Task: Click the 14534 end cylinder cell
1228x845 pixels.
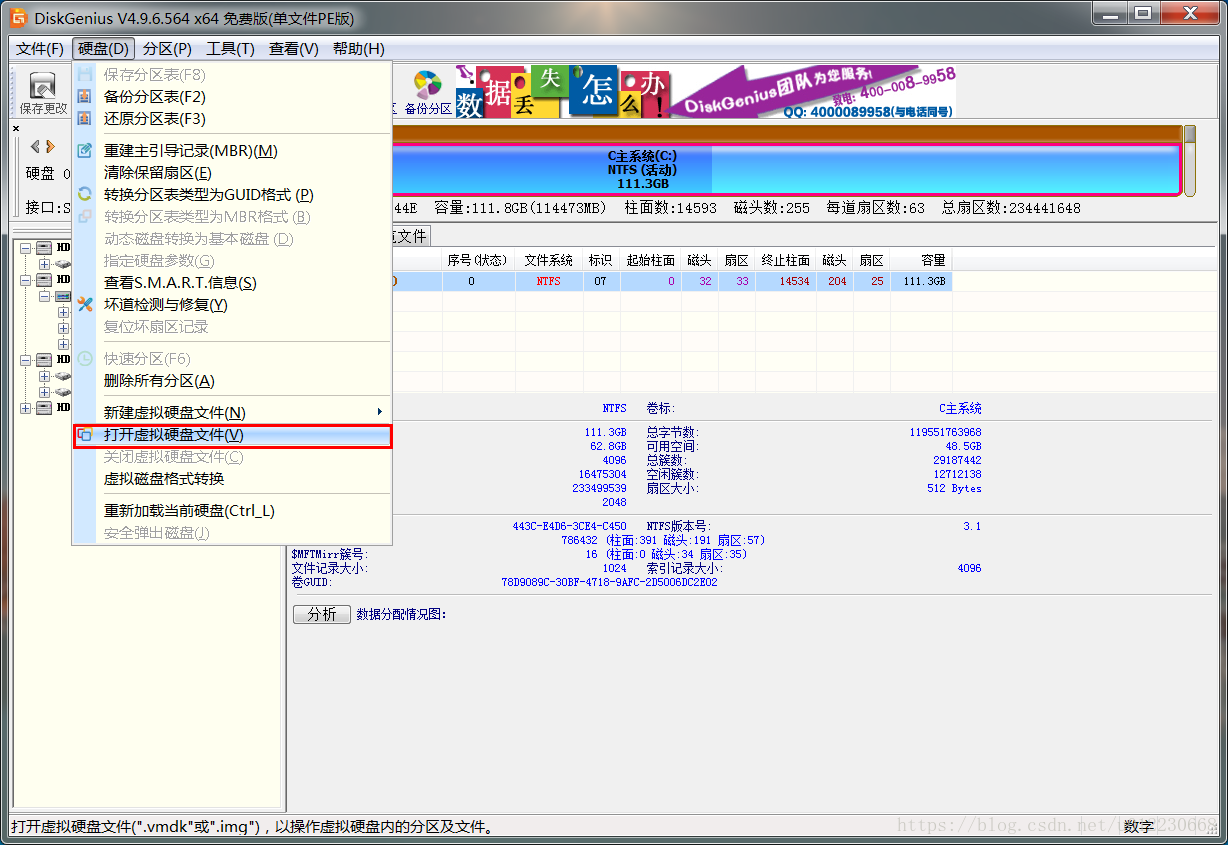Action: point(786,282)
